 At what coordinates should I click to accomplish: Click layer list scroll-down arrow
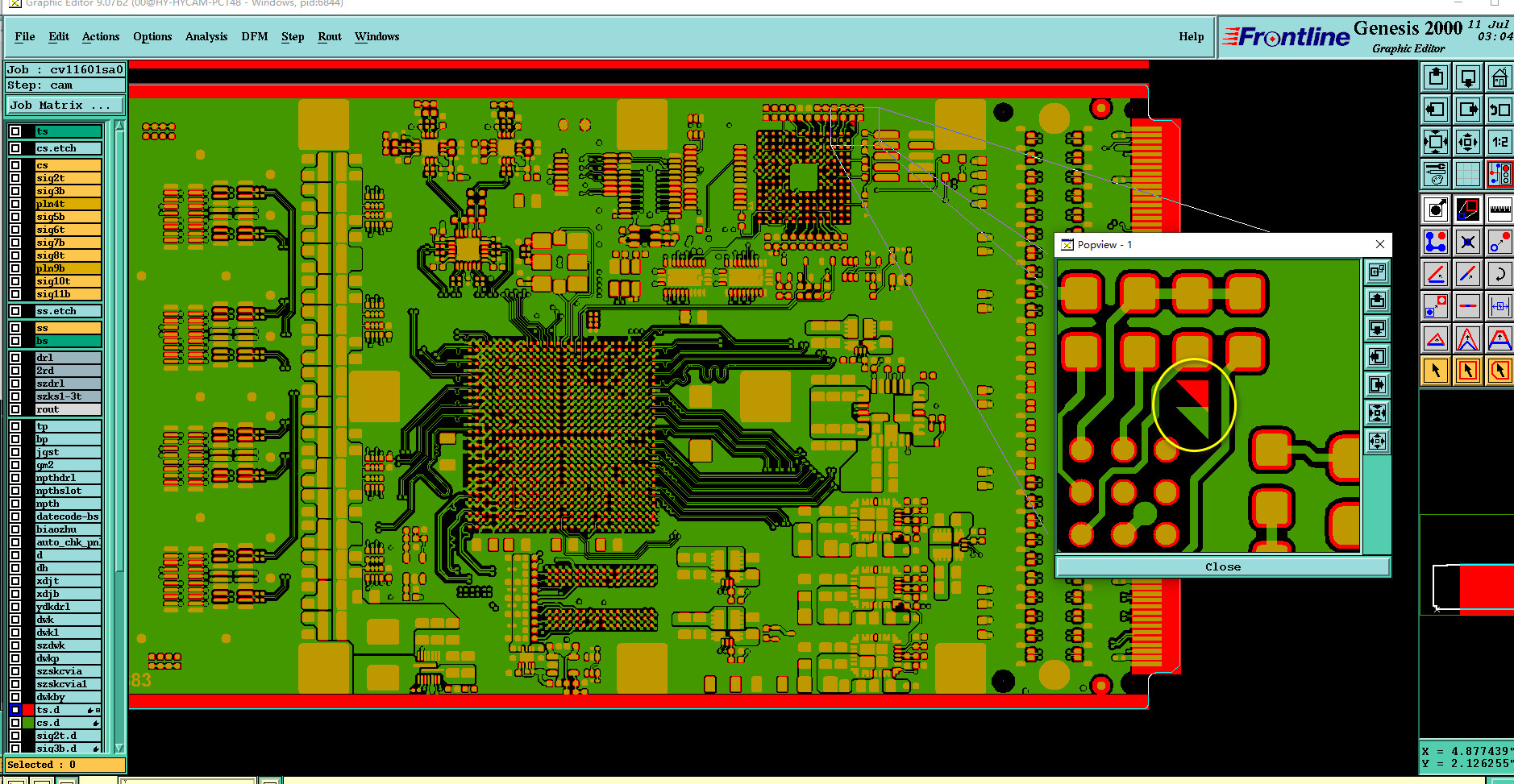click(120, 748)
